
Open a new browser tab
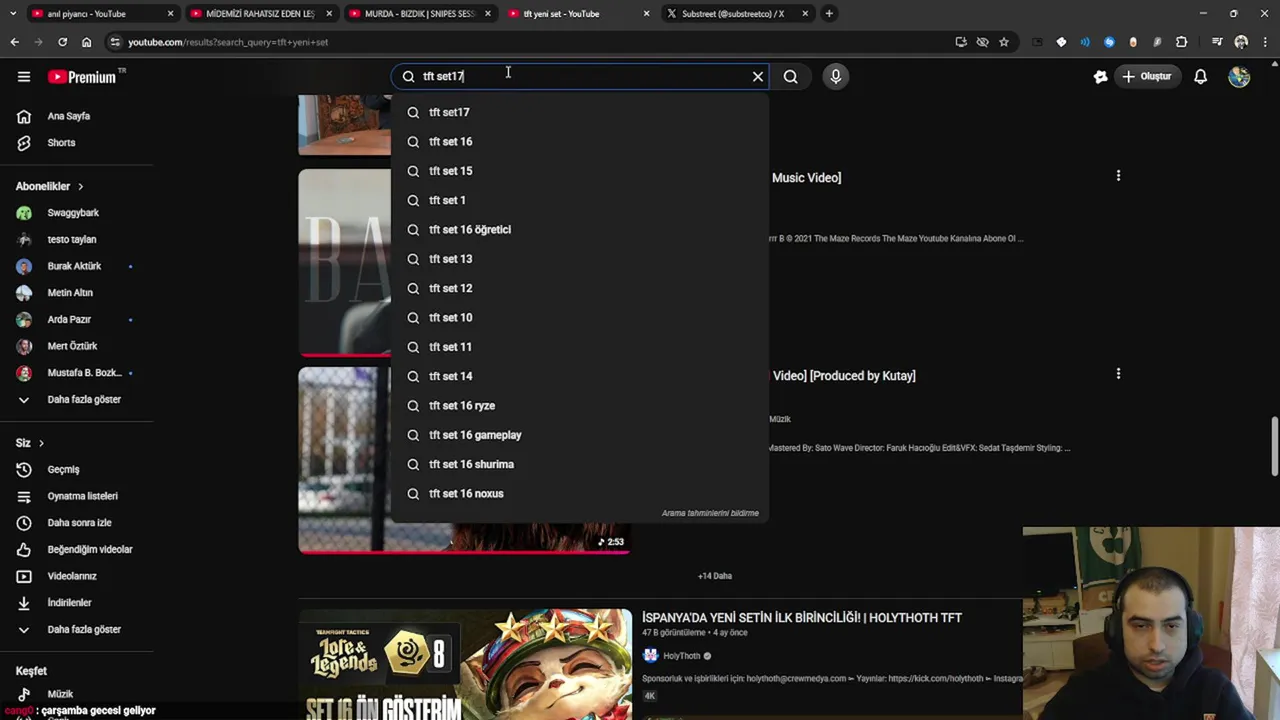click(829, 14)
